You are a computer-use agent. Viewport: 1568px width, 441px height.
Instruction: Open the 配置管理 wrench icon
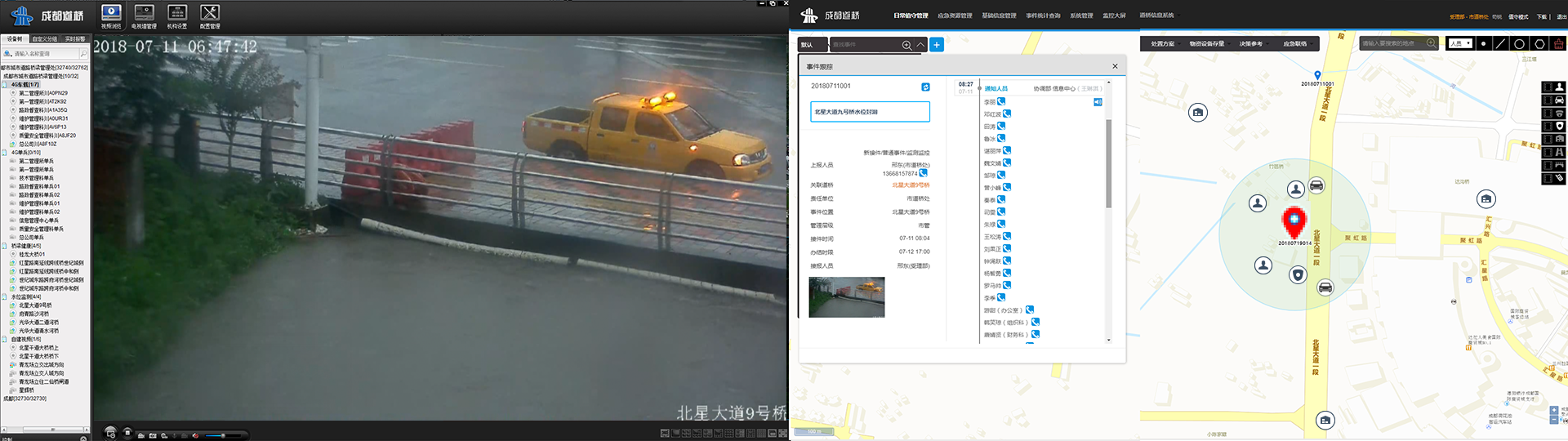point(210,16)
